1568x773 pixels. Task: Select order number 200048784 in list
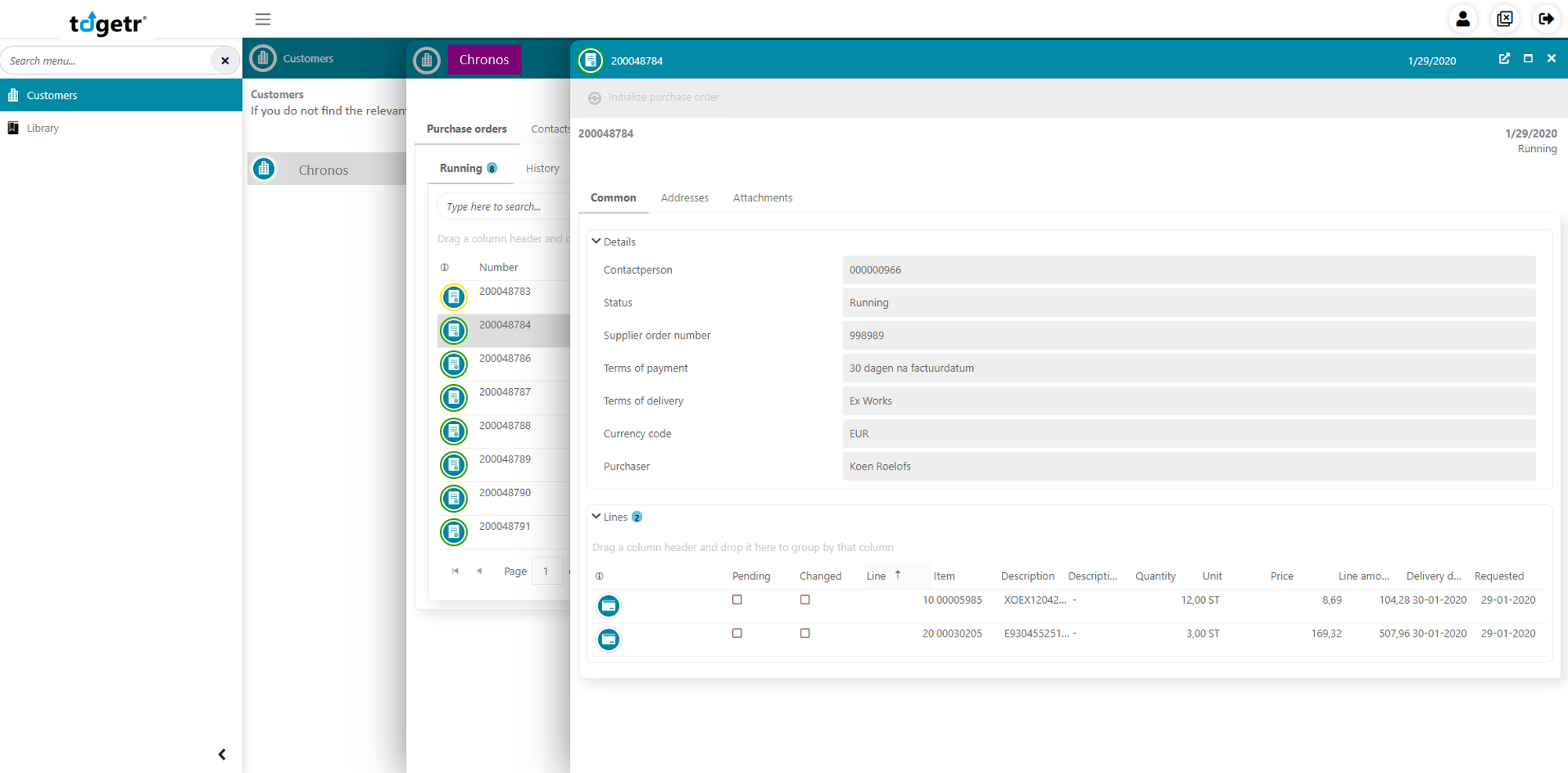click(x=505, y=325)
